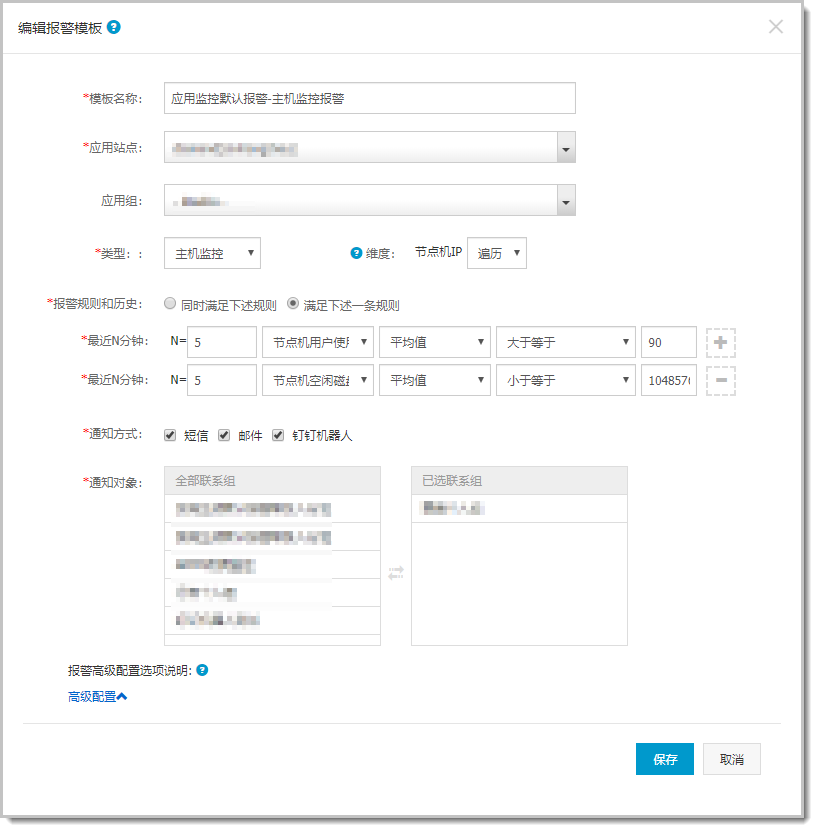Open 平均值 dropdown in second rule
Image resolution: width=817 pixels, height=831 pixels.
(x=435, y=380)
